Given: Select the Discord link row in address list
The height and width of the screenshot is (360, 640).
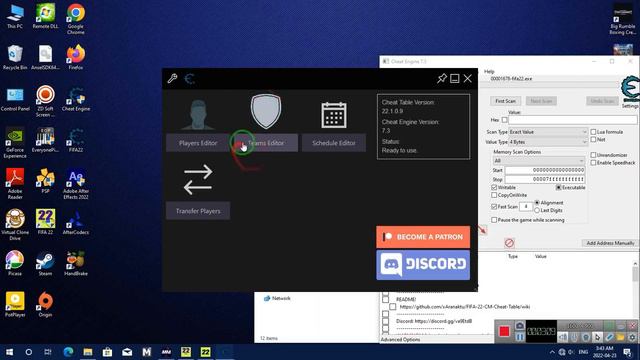Looking at the screenshot, I should (434, 321).
